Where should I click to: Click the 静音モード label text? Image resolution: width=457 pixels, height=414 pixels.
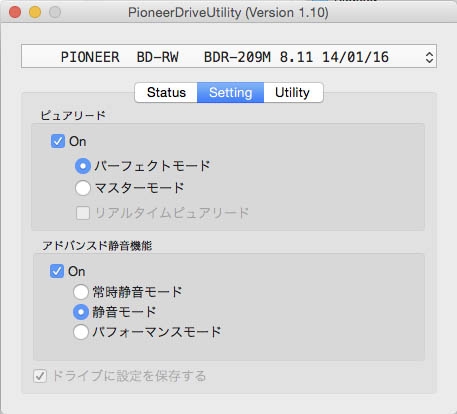(x=124, y=312)
